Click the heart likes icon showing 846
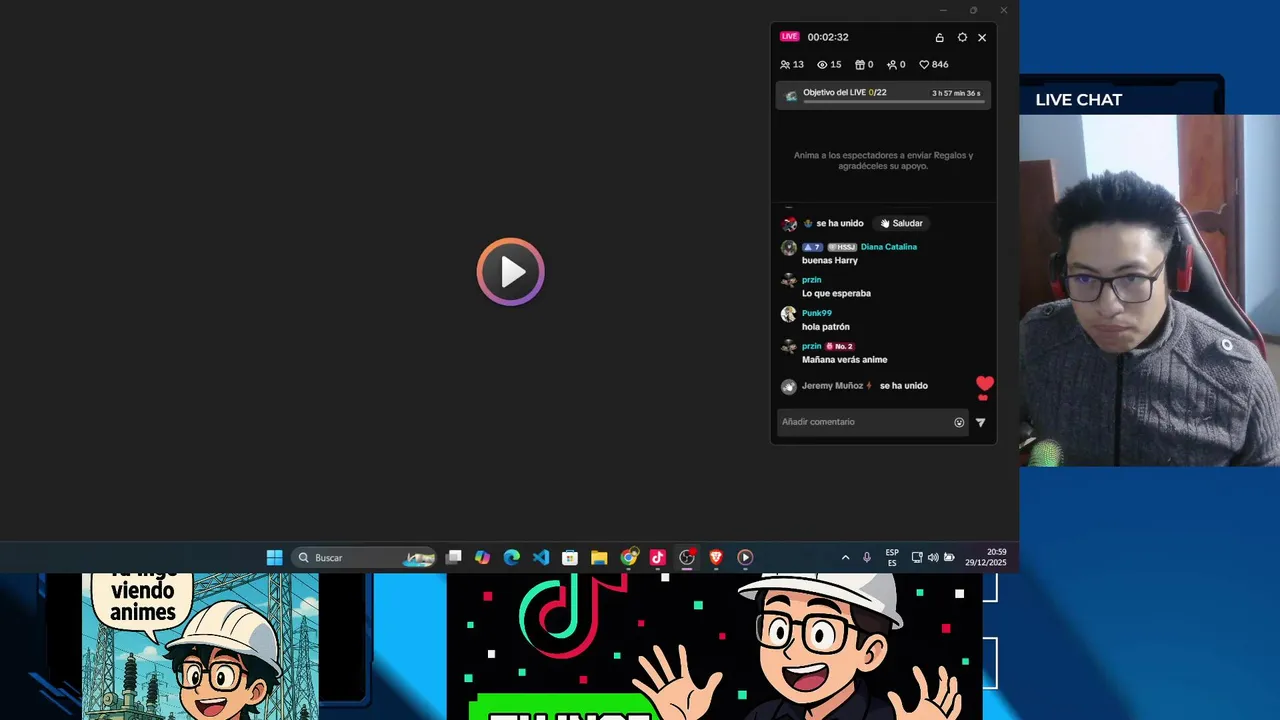The width and height of the screenshot is (1280, 720). 924,64
